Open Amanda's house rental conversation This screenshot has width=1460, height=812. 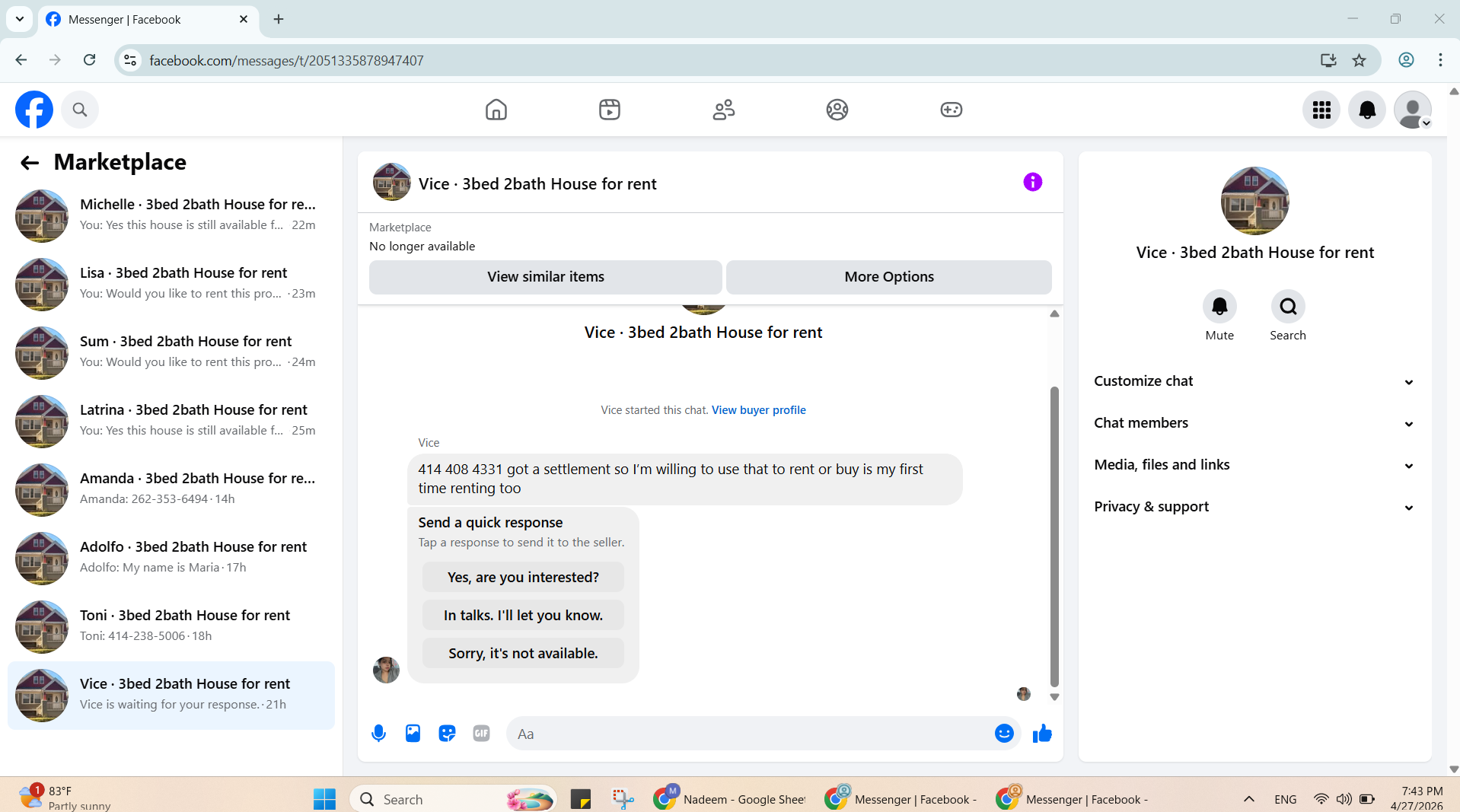pyautogui.click(x=171, y=489)
